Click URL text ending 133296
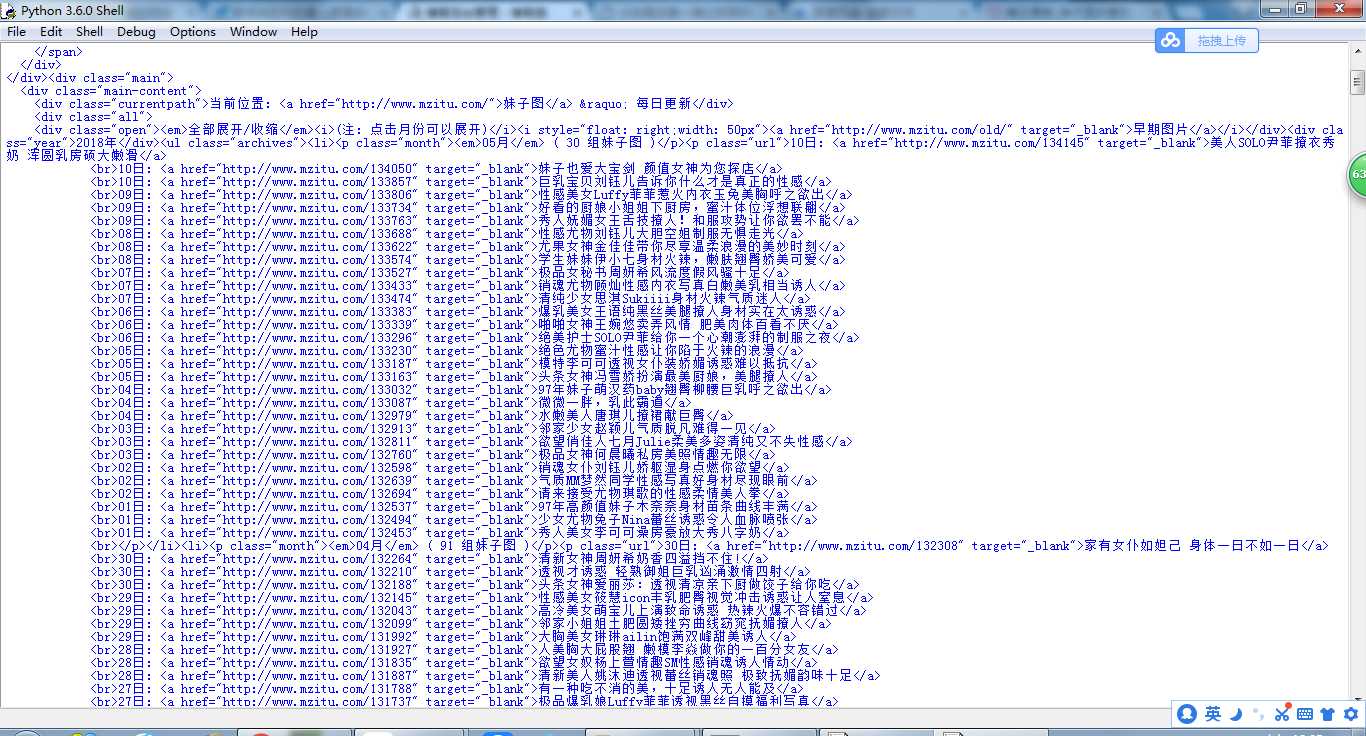The height and width of the screenshot is (736, 1366). tap(317, 338)
